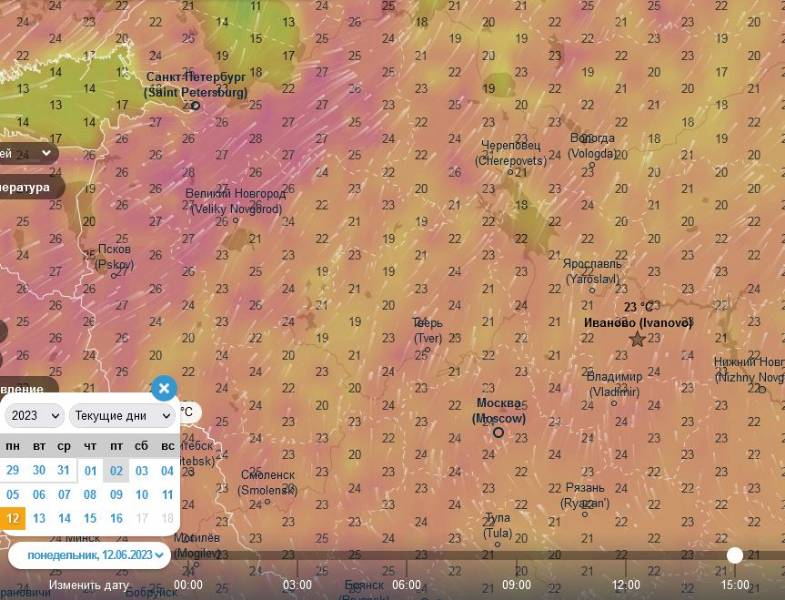Select day 13 in the calendar
785x600 pixels.
(x=39, y=518)
